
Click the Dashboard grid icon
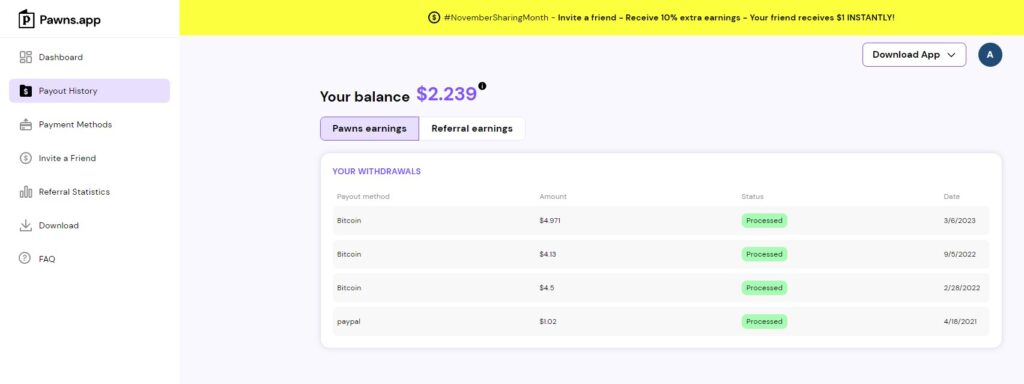(25, 57)
